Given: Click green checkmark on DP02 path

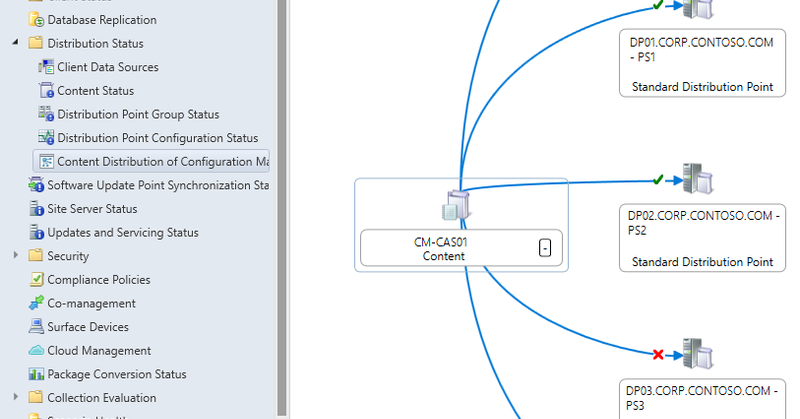Looking at the screenshot, I should pyautogui.click(x=658, y=180).
